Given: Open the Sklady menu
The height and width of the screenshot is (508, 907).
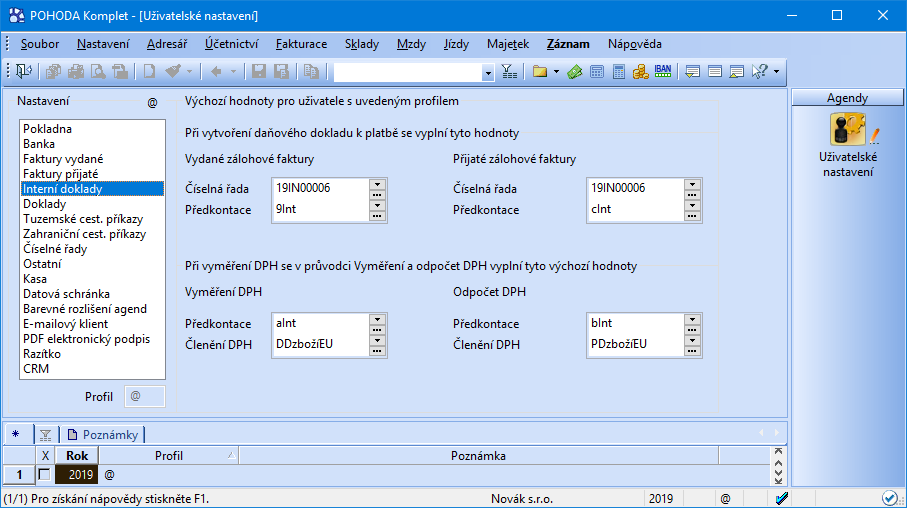Looking at the screenshot, I should (362, 44).
